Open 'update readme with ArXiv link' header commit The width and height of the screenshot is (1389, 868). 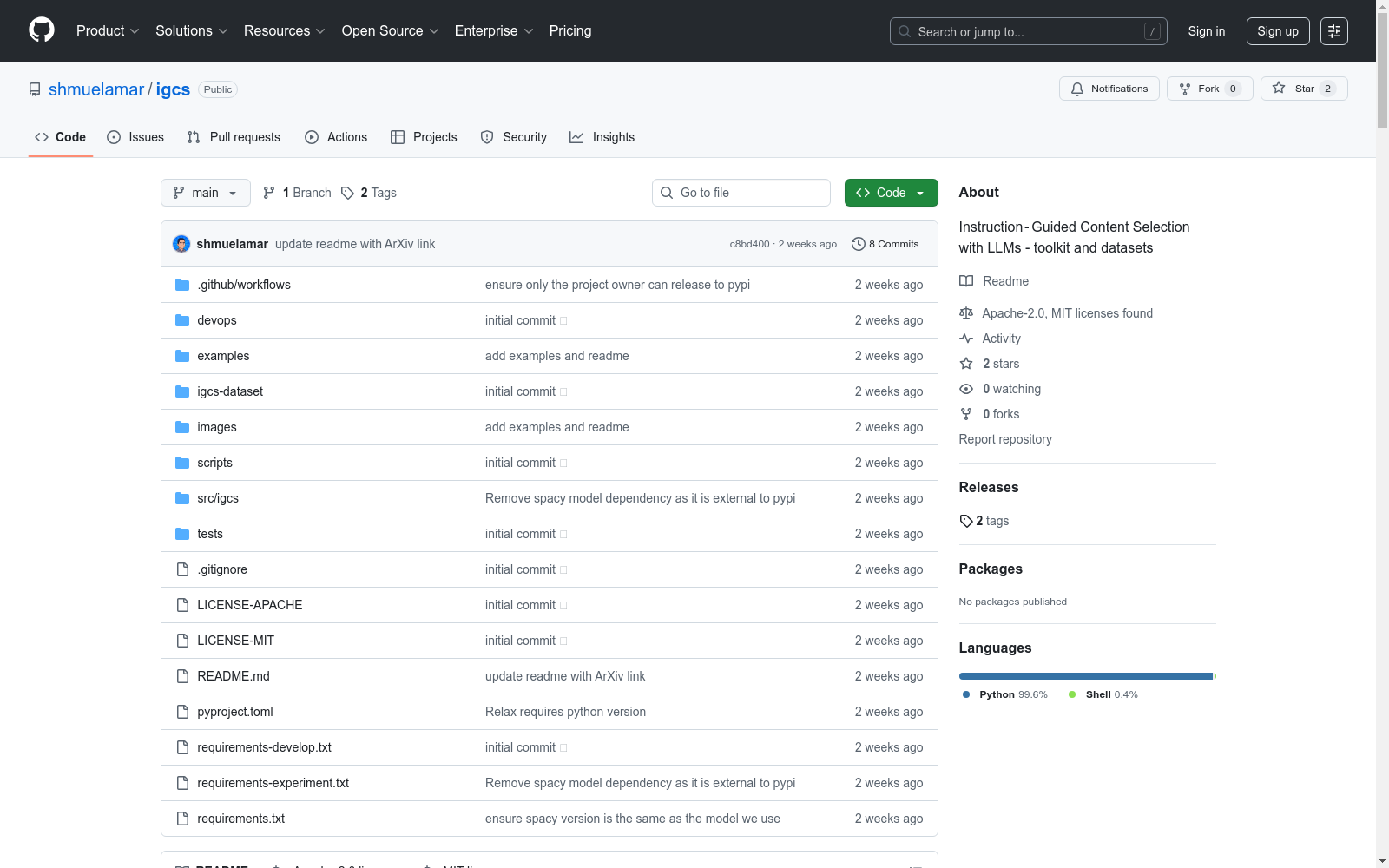coord(355,244)
